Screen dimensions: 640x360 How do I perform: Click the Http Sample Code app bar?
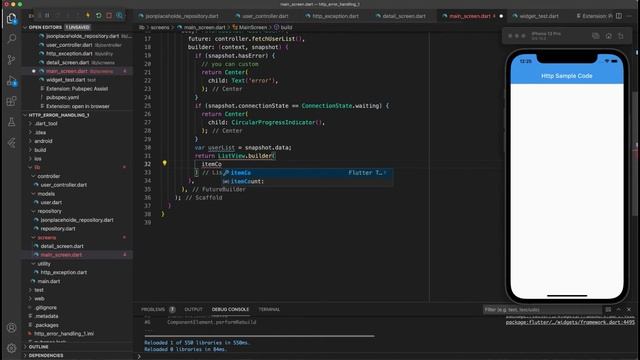pos(567,76)
